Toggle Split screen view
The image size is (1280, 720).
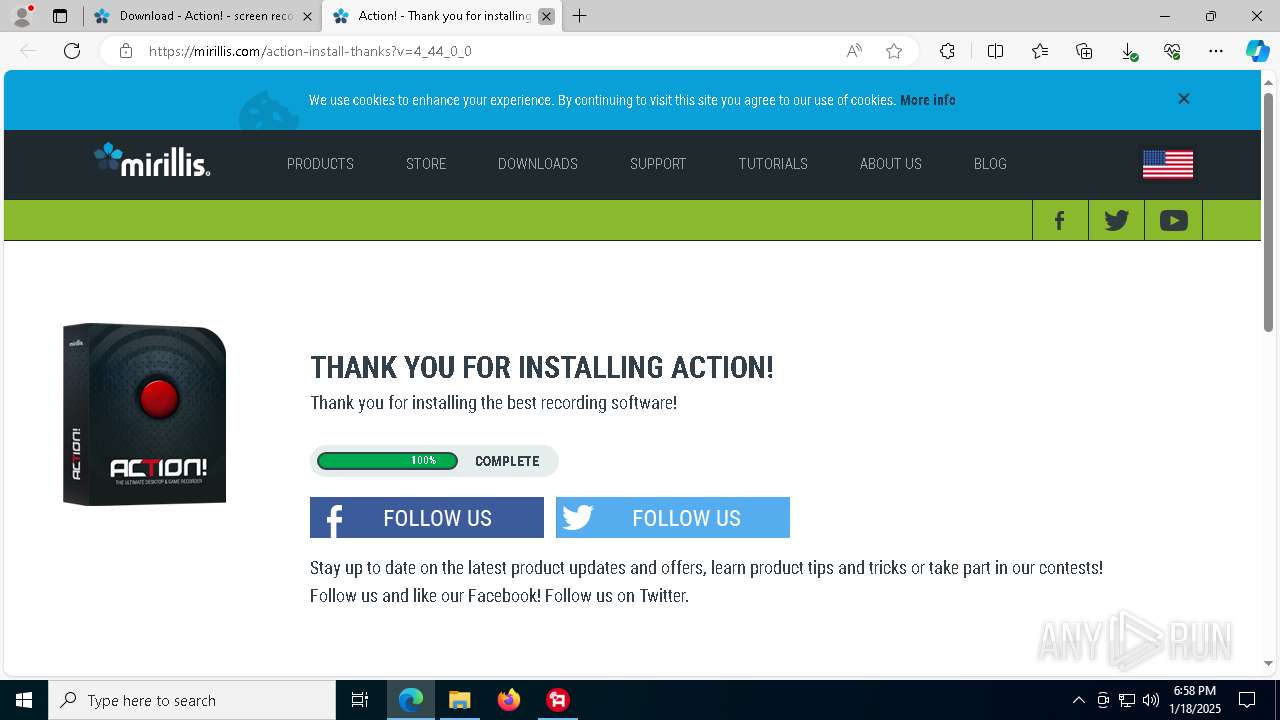(x=996, y=51)
